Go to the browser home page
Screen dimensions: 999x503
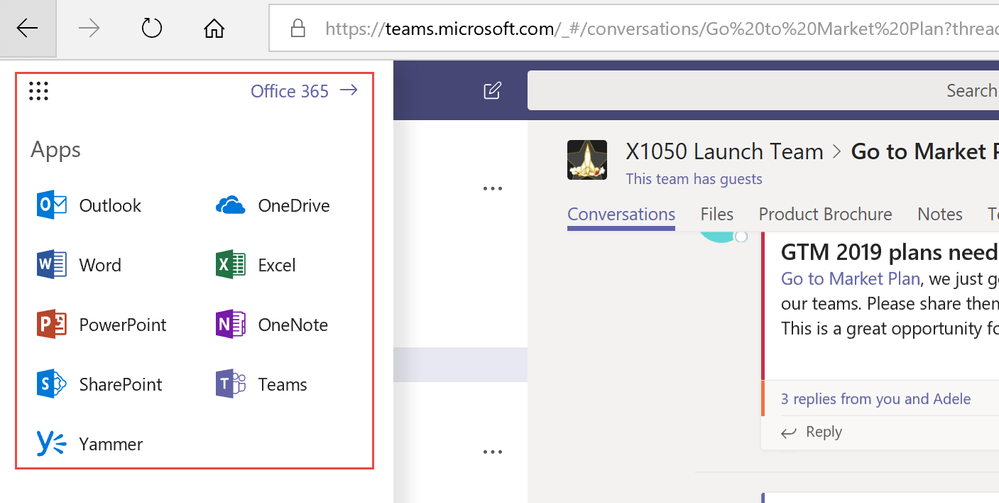pyautogui.click(x=214, y=28)
